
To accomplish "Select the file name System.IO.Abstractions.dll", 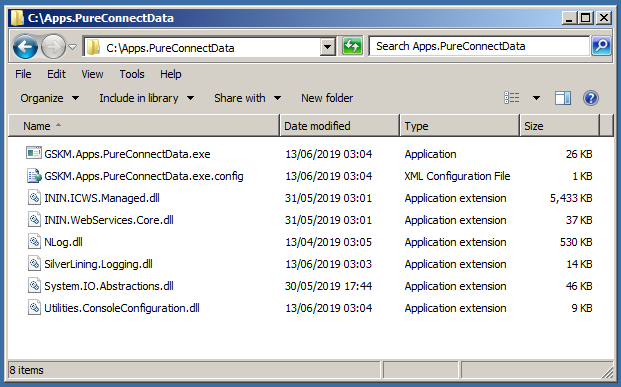I will click(x=109, y=286).
